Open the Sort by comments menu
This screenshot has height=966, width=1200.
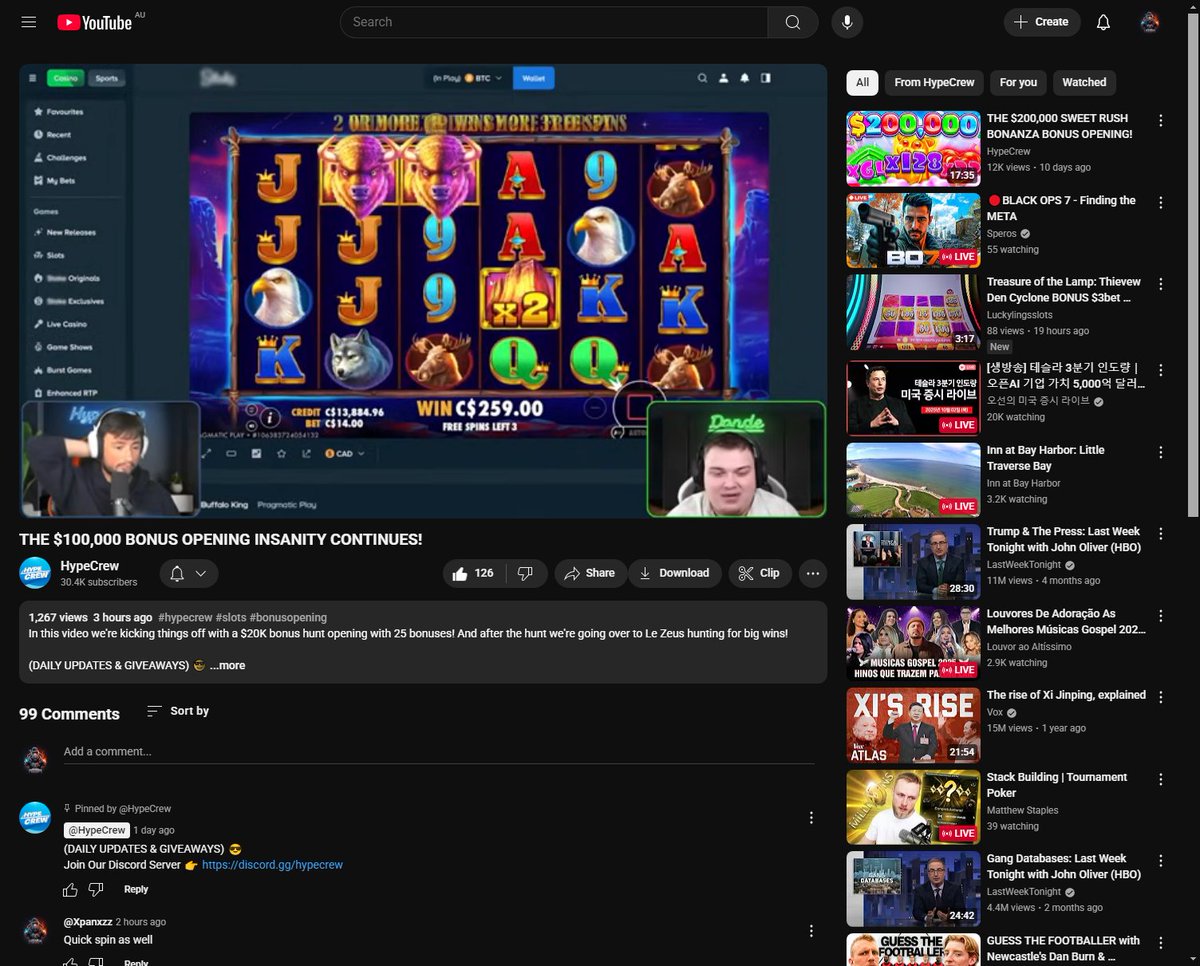tap(178, 711)
